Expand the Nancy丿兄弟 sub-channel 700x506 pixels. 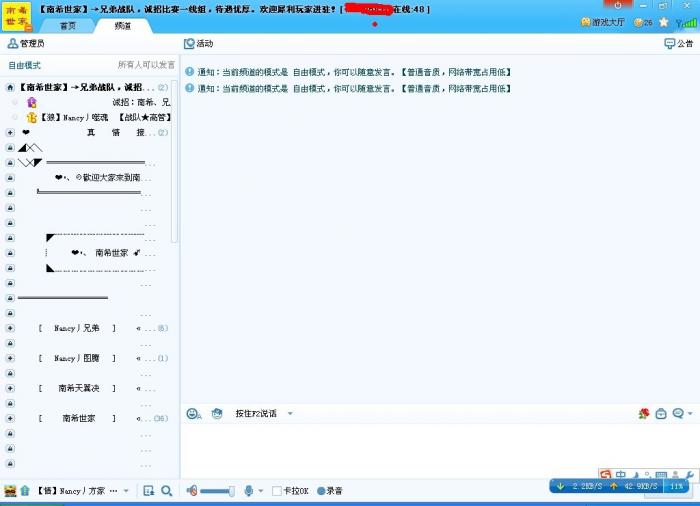10,328
